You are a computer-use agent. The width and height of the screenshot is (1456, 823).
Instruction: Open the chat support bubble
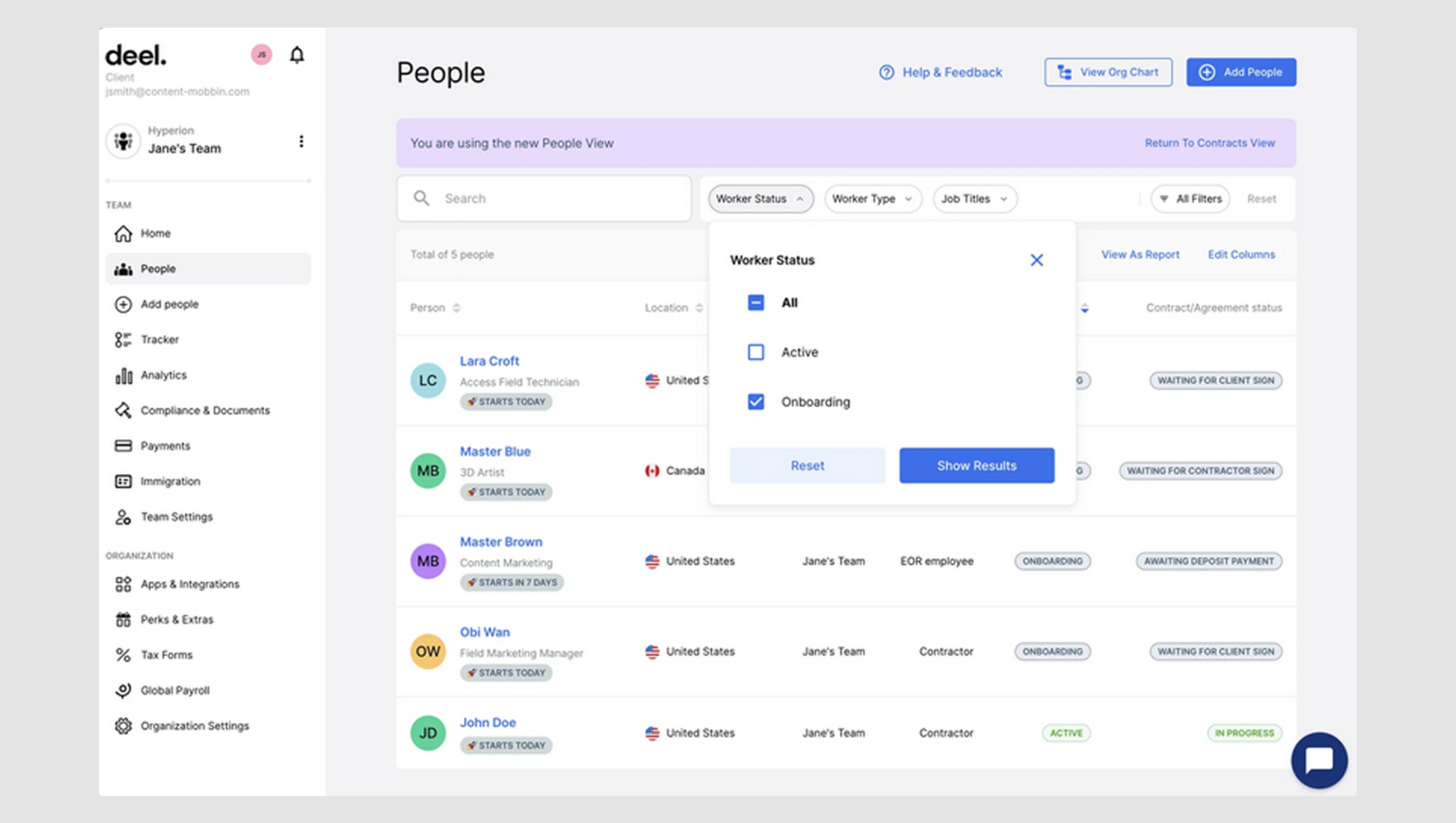tap(1319, 760)
